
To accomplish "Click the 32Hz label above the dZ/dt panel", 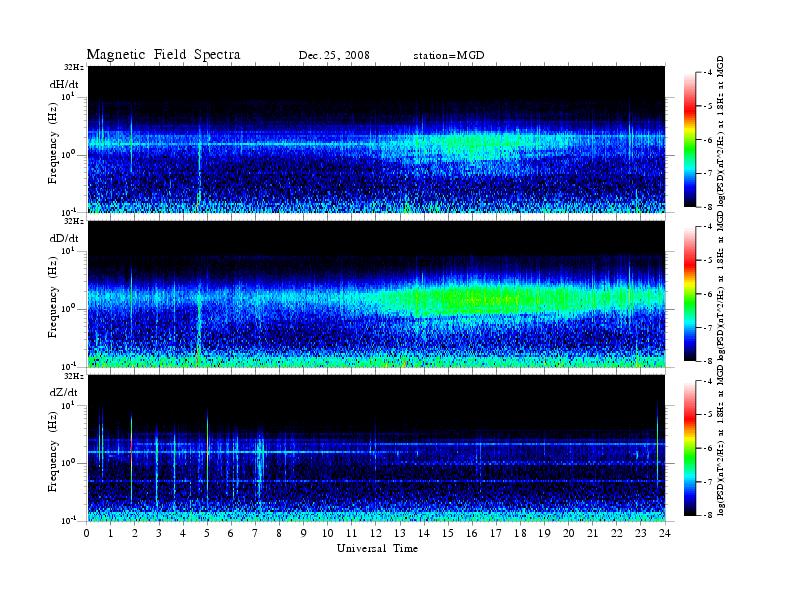I will [x=74, y=376].
